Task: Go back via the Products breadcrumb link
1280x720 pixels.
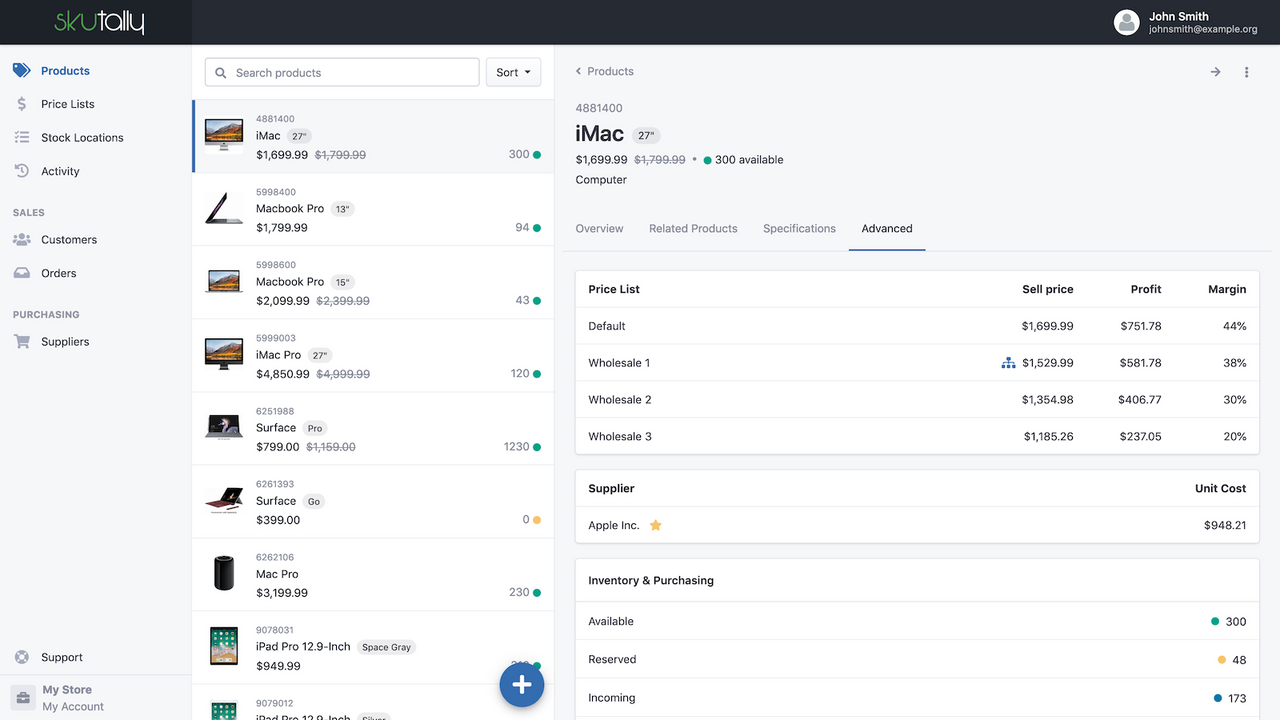Action: (x=604, y=72)
